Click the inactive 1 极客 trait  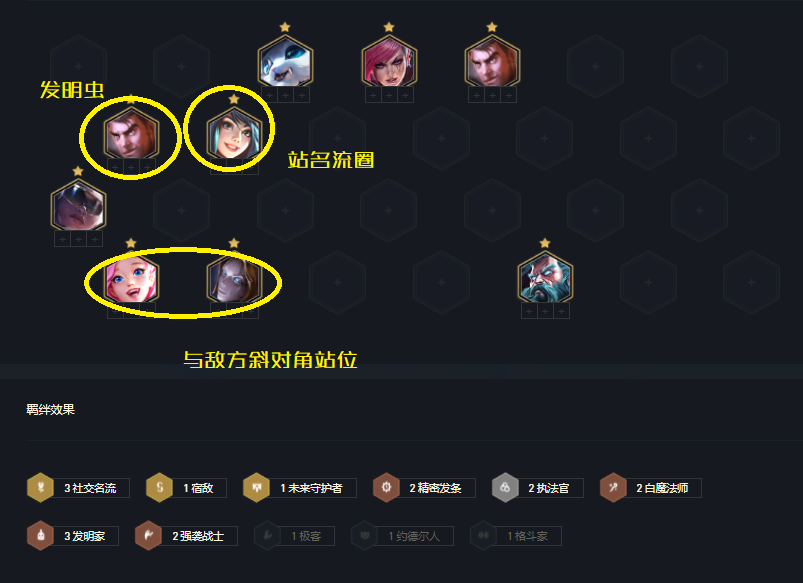294,536
